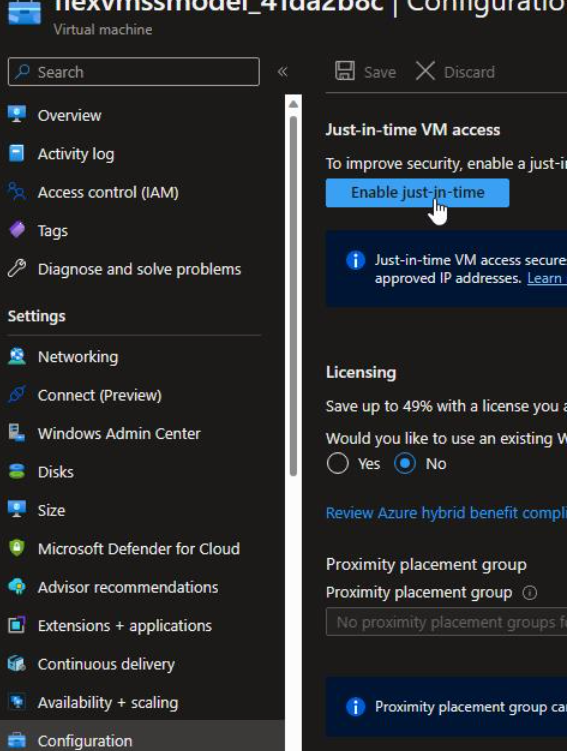The height and width of the screenshot is (751, 567).
Task: Click the Advisor recommendations icon
Action: click(x=17, y=587)
